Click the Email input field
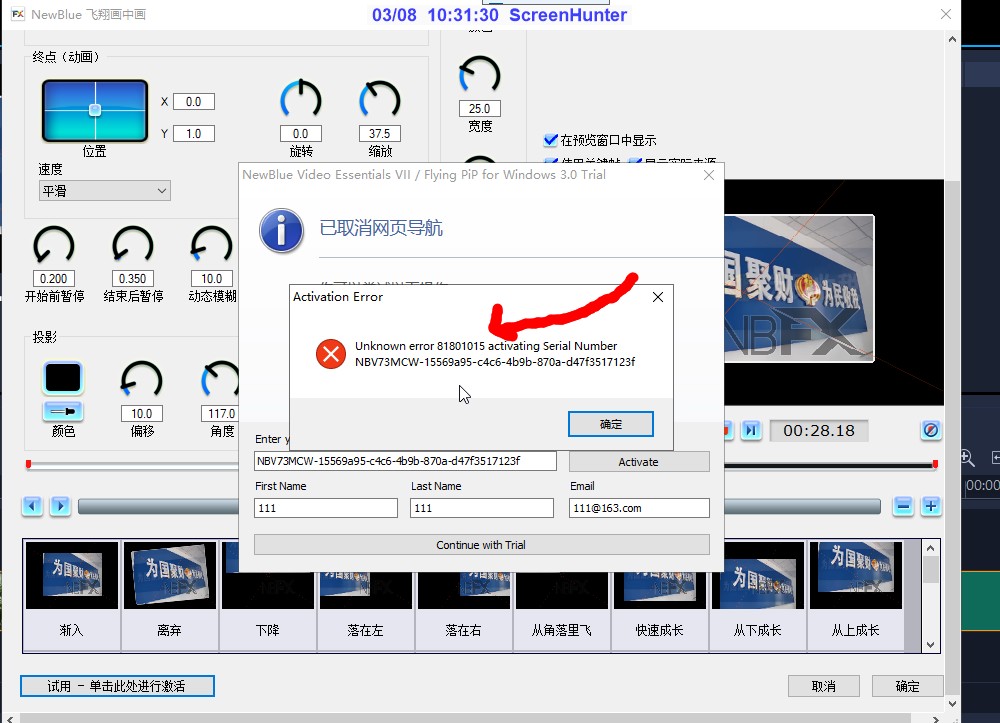Image resolution: width=1000 pixels, height=723 pixels. [x=639, y=508]
